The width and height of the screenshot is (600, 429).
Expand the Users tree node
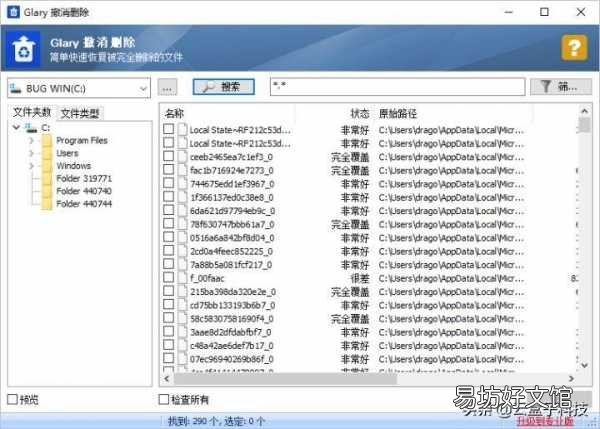click(x=31, y=153)
